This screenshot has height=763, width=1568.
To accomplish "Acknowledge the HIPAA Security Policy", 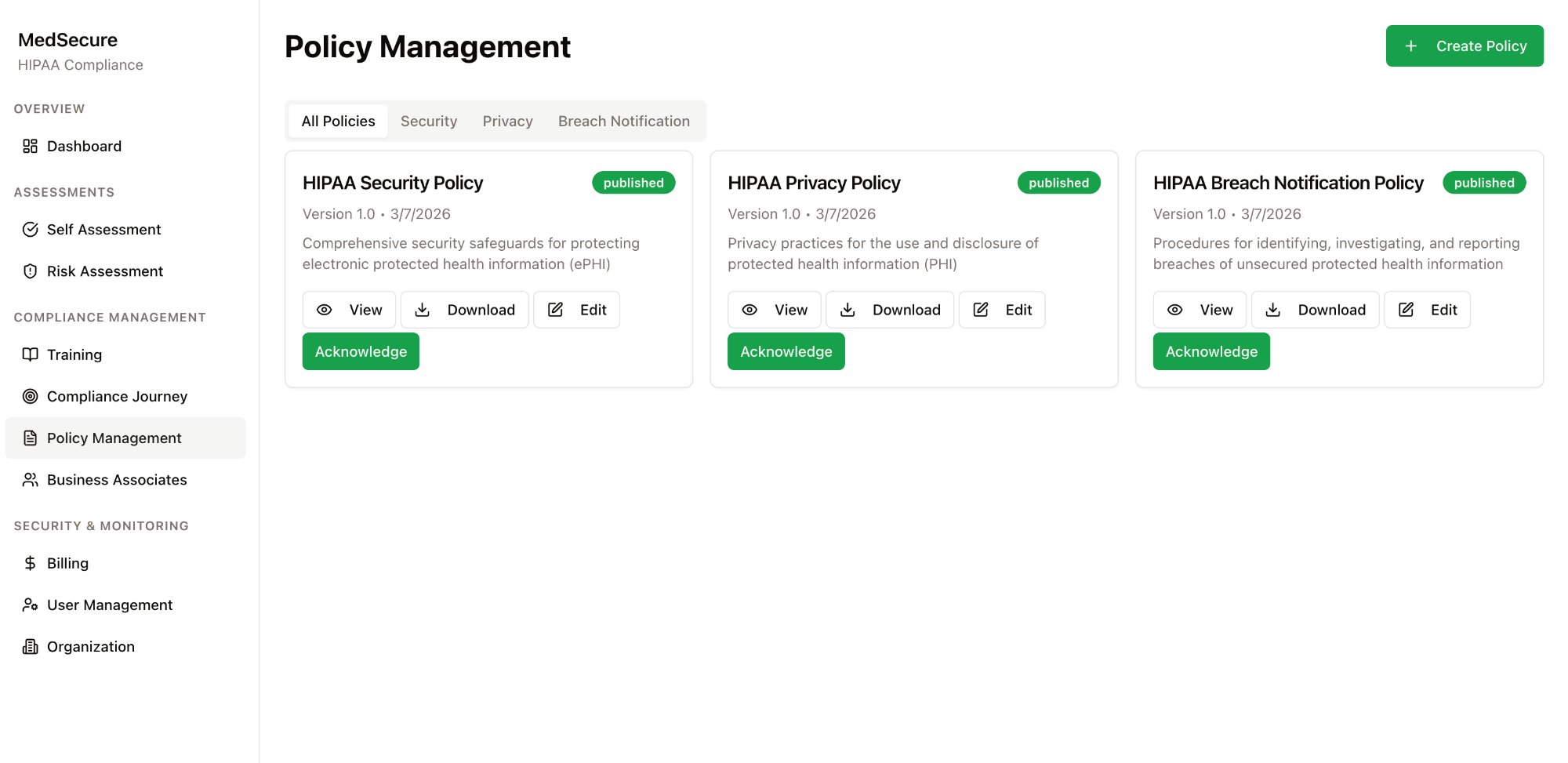I will 360,351.
